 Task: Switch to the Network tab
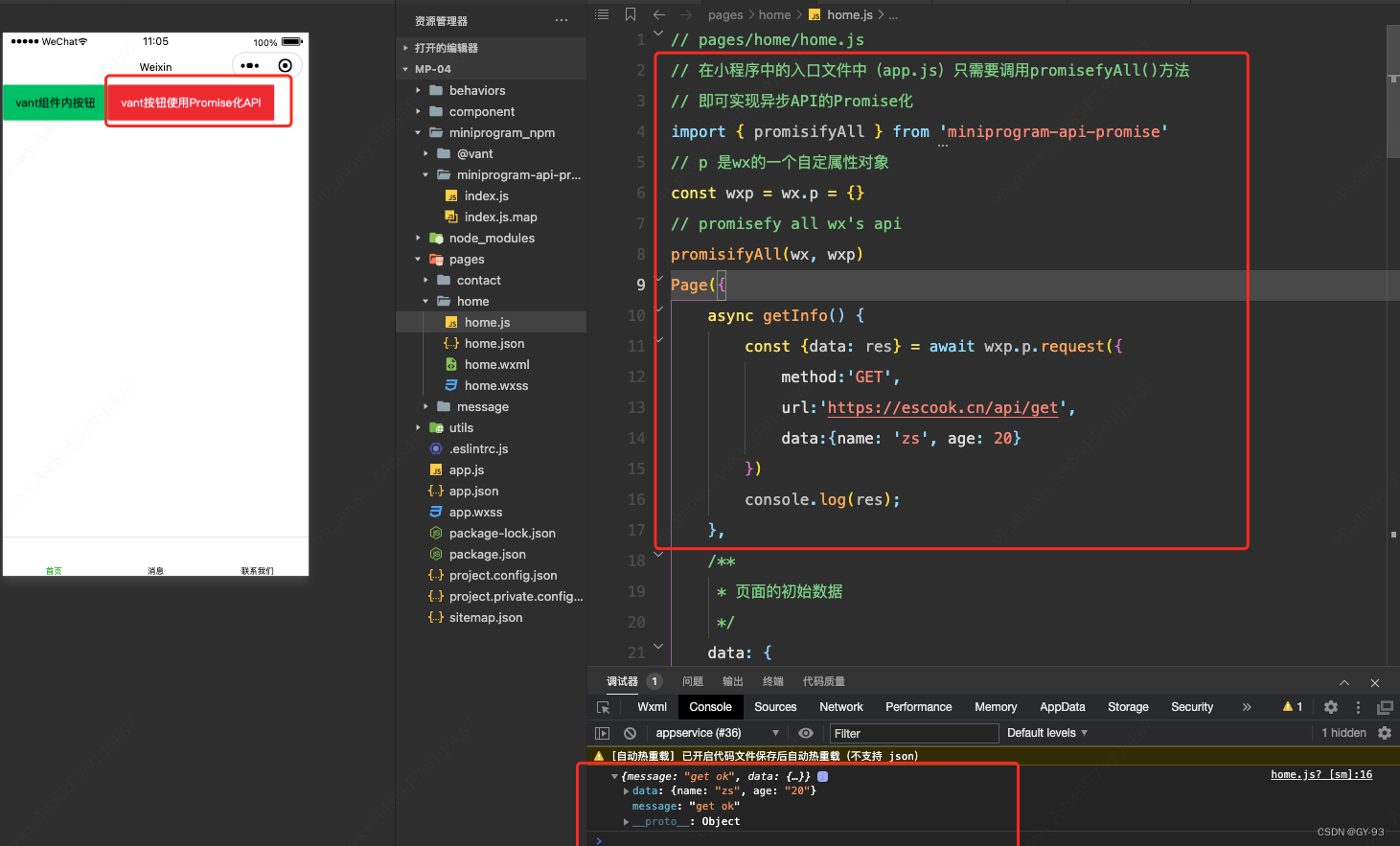pos(841,707)
